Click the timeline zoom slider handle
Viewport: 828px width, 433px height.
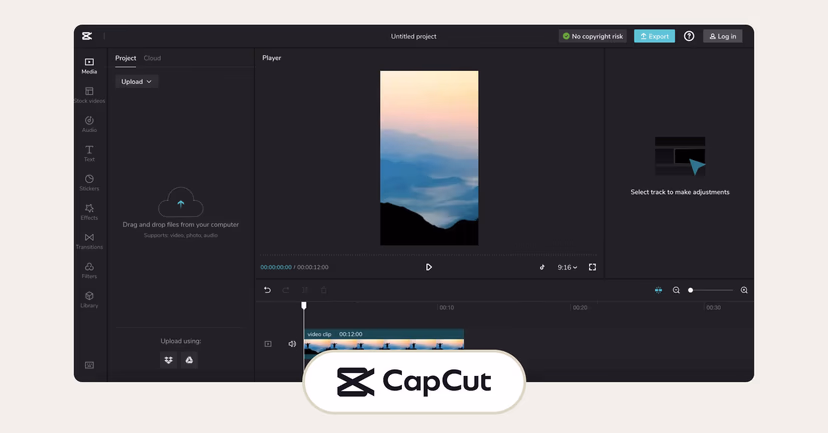690,290
